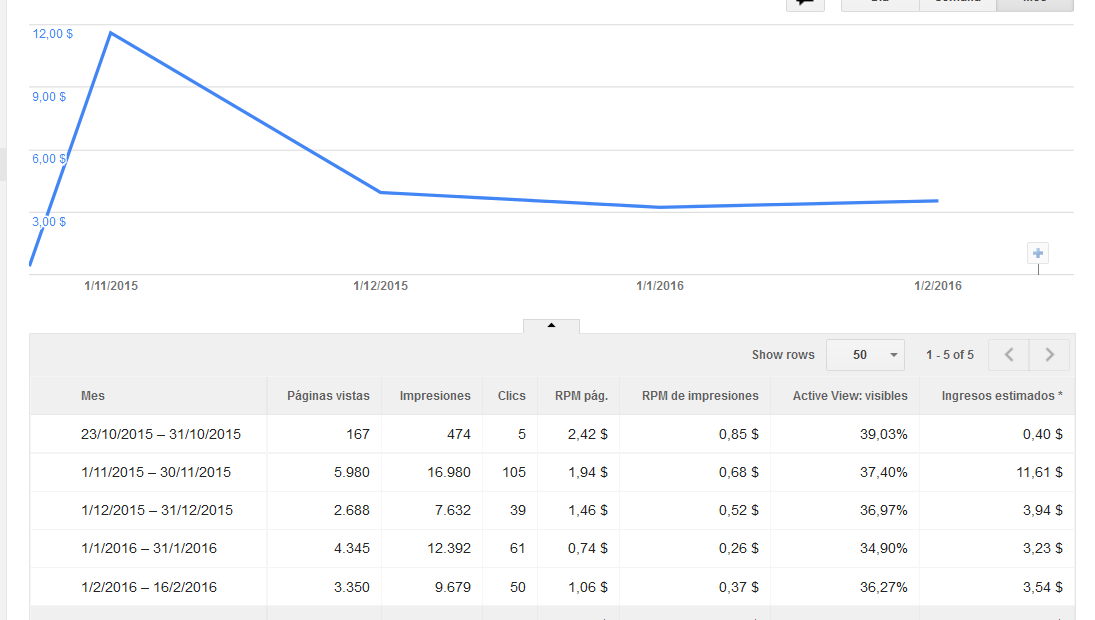Click the blue plus icon on chart
Screen dimensions: 1095x620
tap(1038, 253)
